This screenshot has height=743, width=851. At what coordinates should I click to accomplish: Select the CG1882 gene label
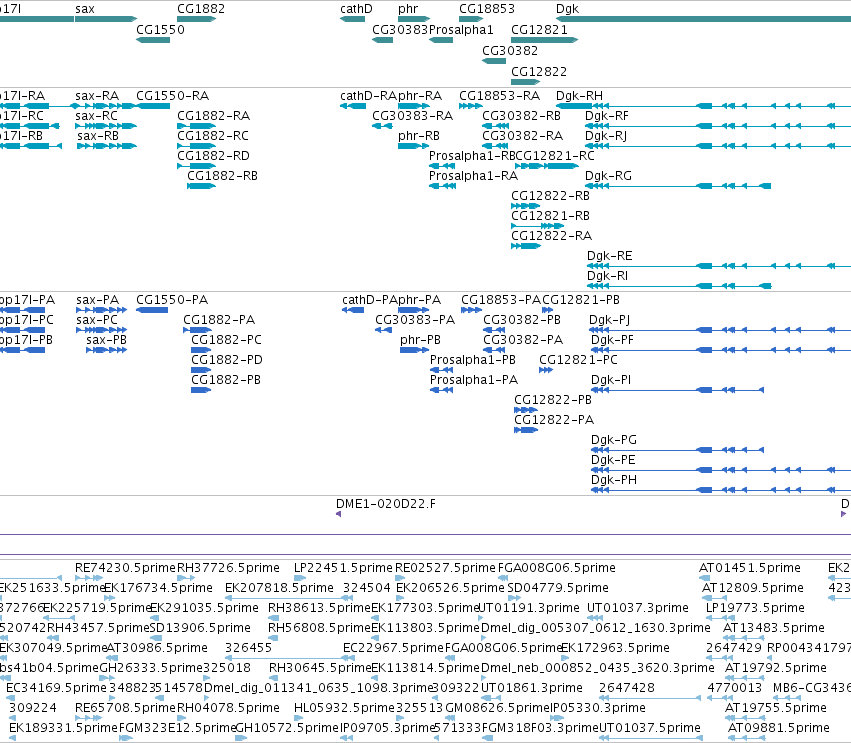tap(201, 9)
